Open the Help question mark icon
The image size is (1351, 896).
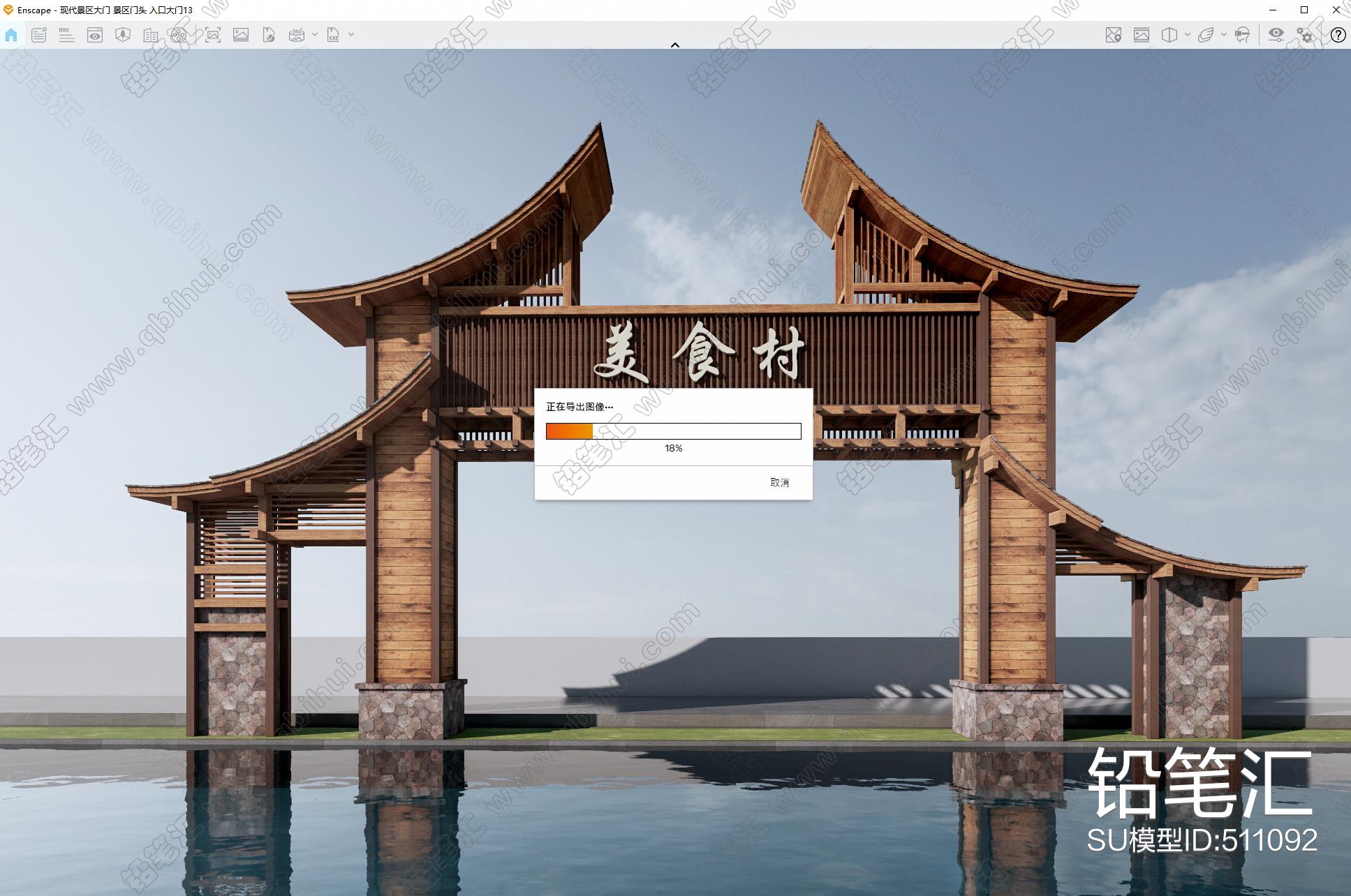[1338, 35]
